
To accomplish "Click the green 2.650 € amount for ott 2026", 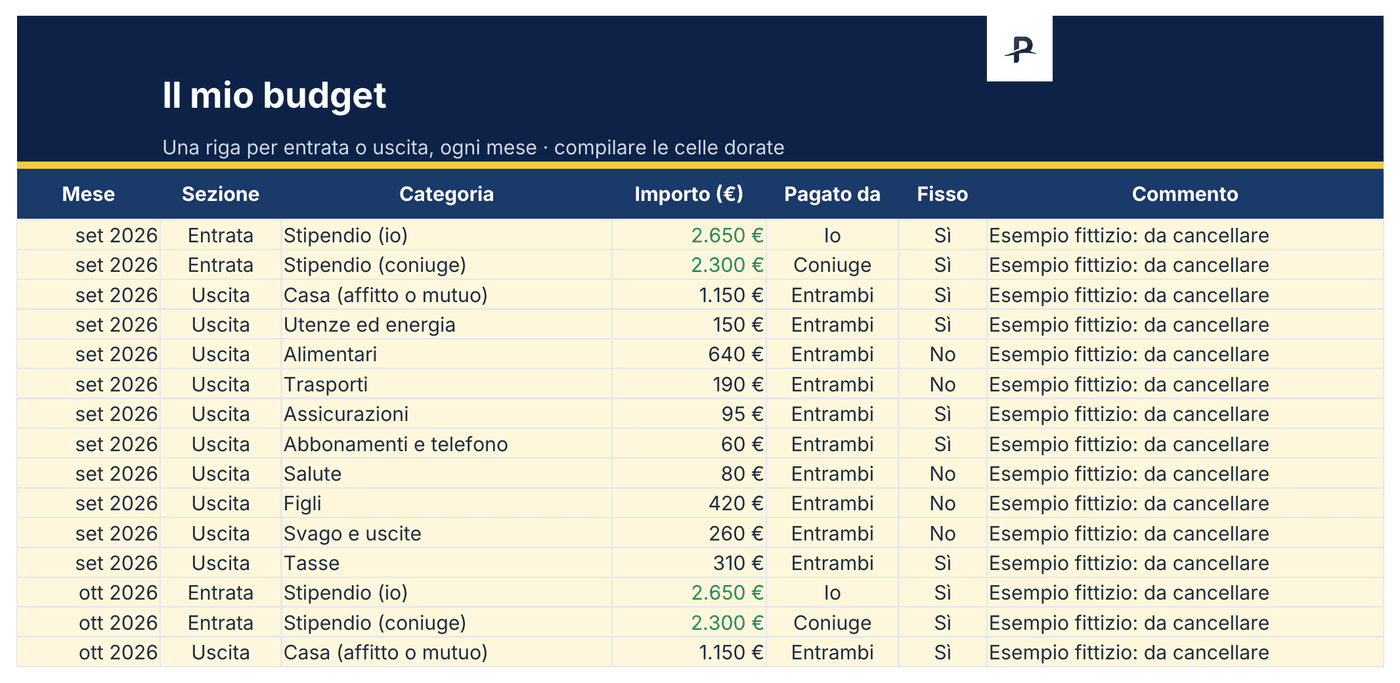I will pyautogui.click(x=689, y=593).
